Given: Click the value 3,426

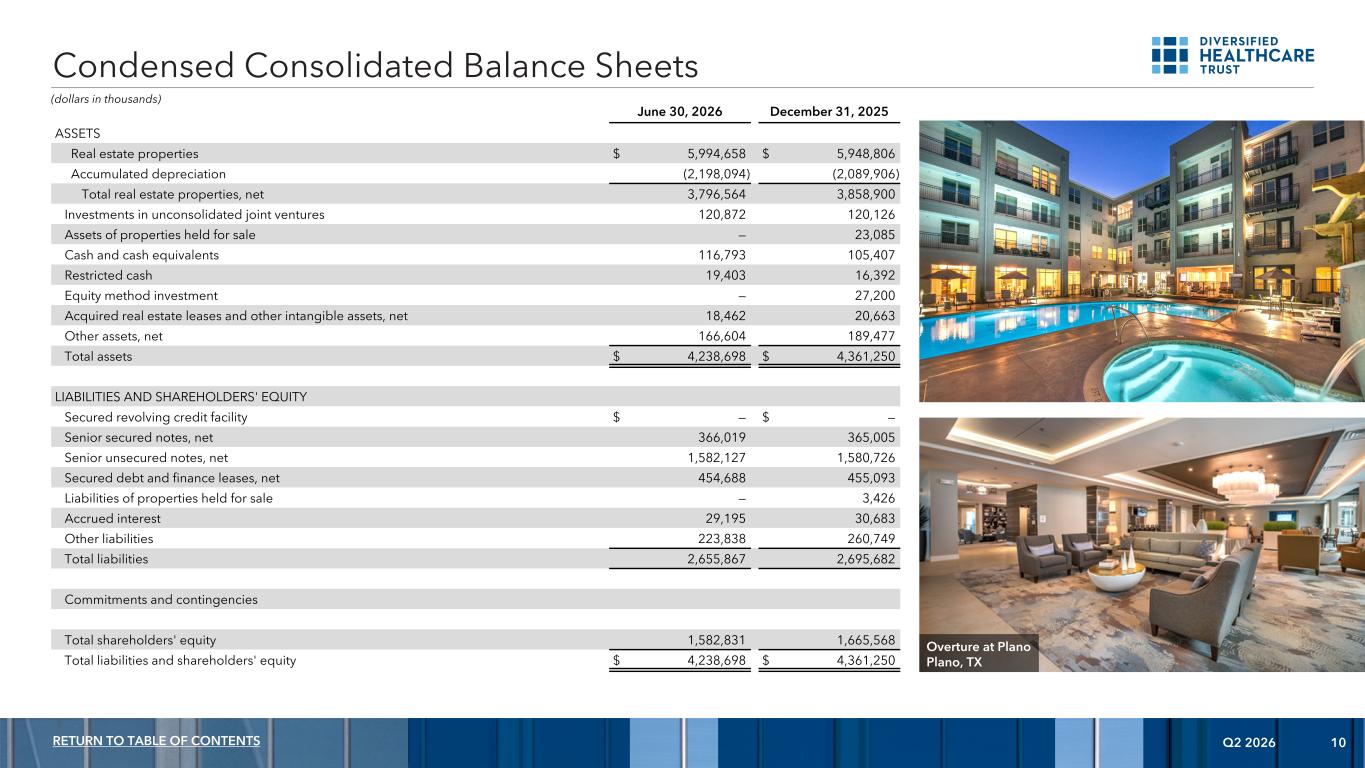Looking at the screenshot, I should click(877, 498).
